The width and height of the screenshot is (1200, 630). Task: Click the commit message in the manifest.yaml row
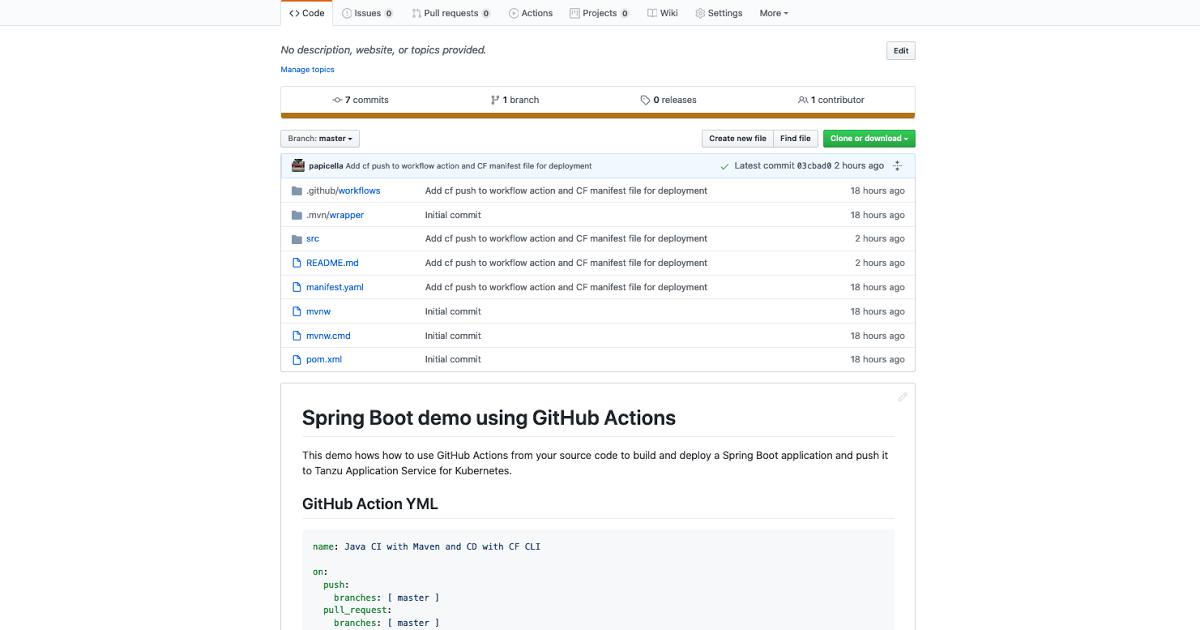[566, 287]
